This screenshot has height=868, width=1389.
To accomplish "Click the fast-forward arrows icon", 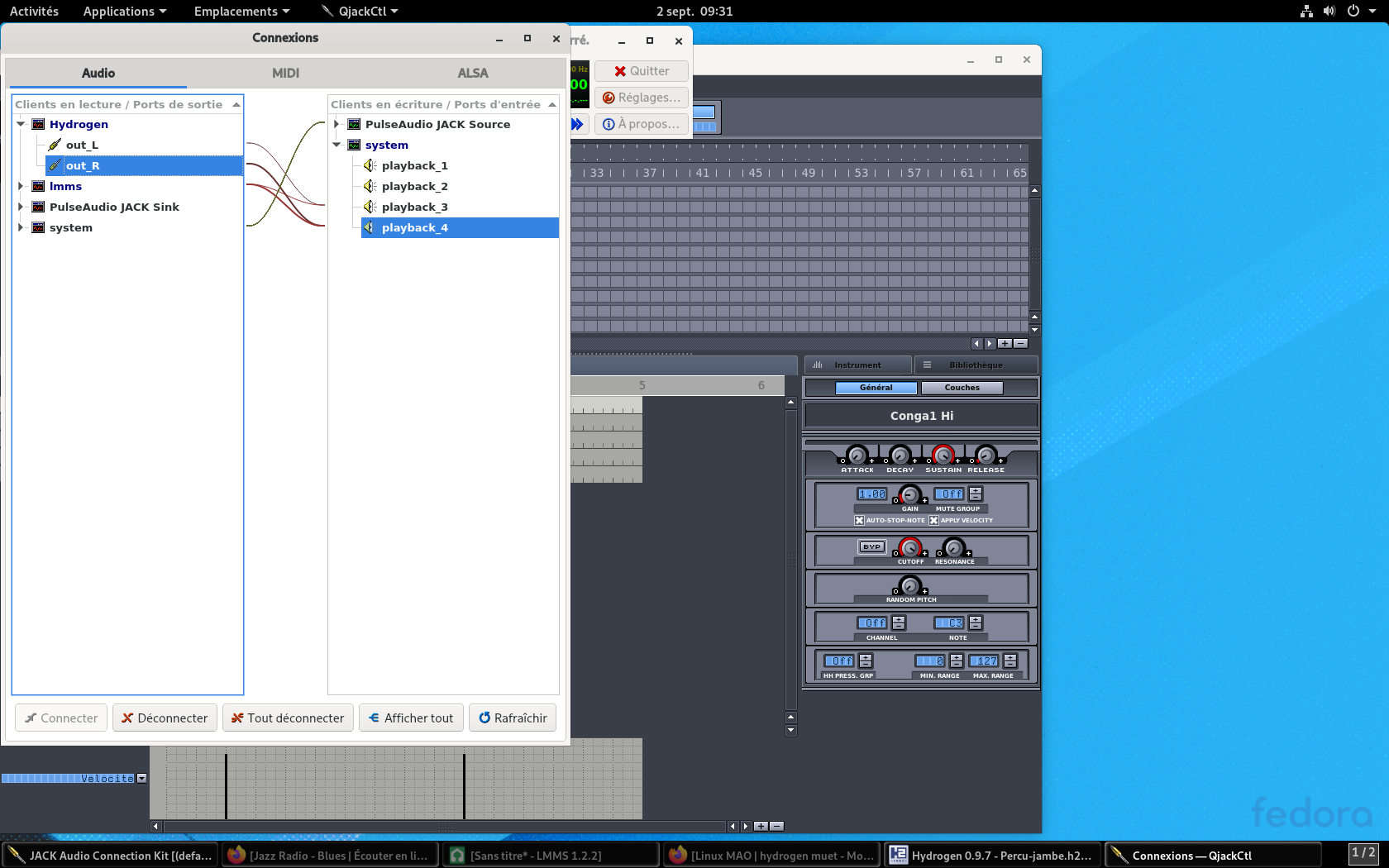I will pos(577,124).
